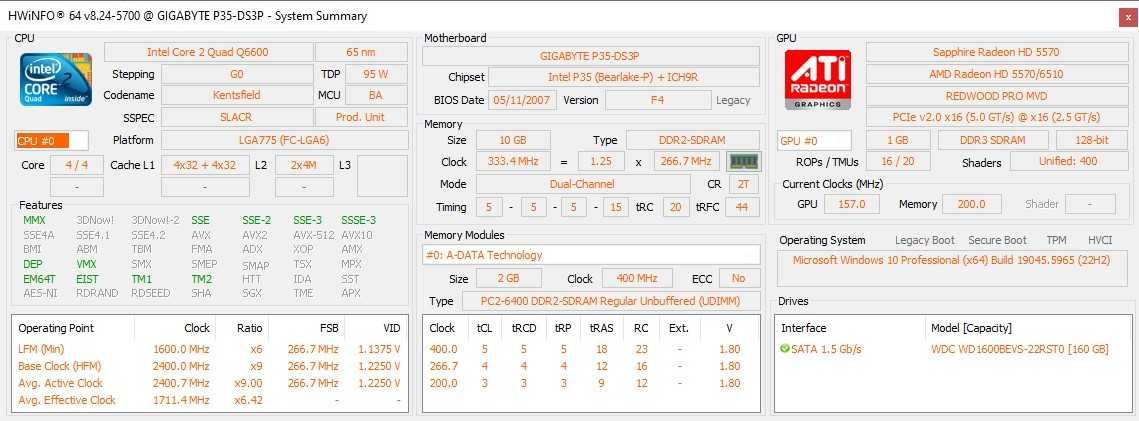Click the Prod. Unit field
The width and height of the screenshot is (1139, 421).
361,117
